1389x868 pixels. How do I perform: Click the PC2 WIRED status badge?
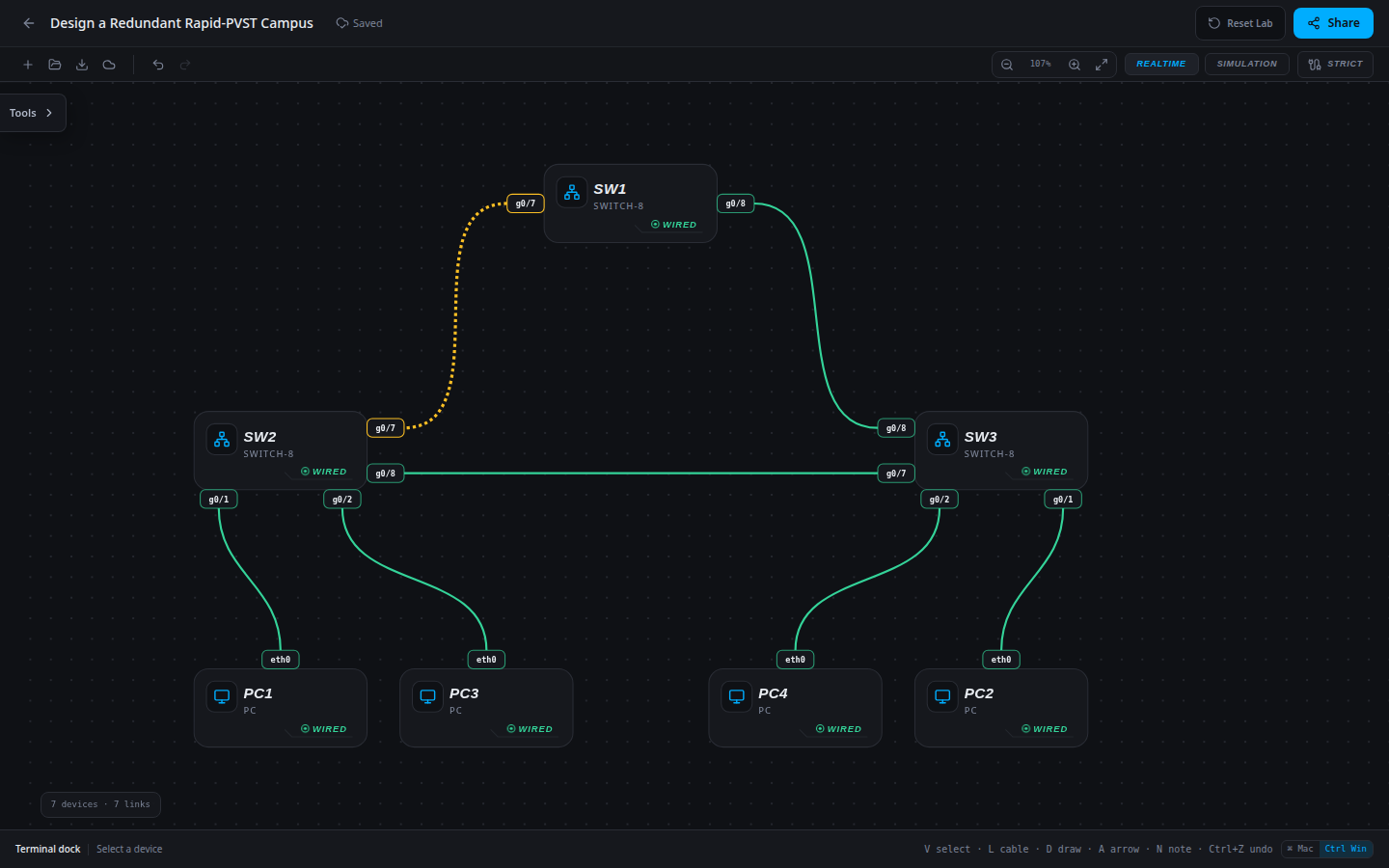pyautogui.click(x=1044, y=729)
